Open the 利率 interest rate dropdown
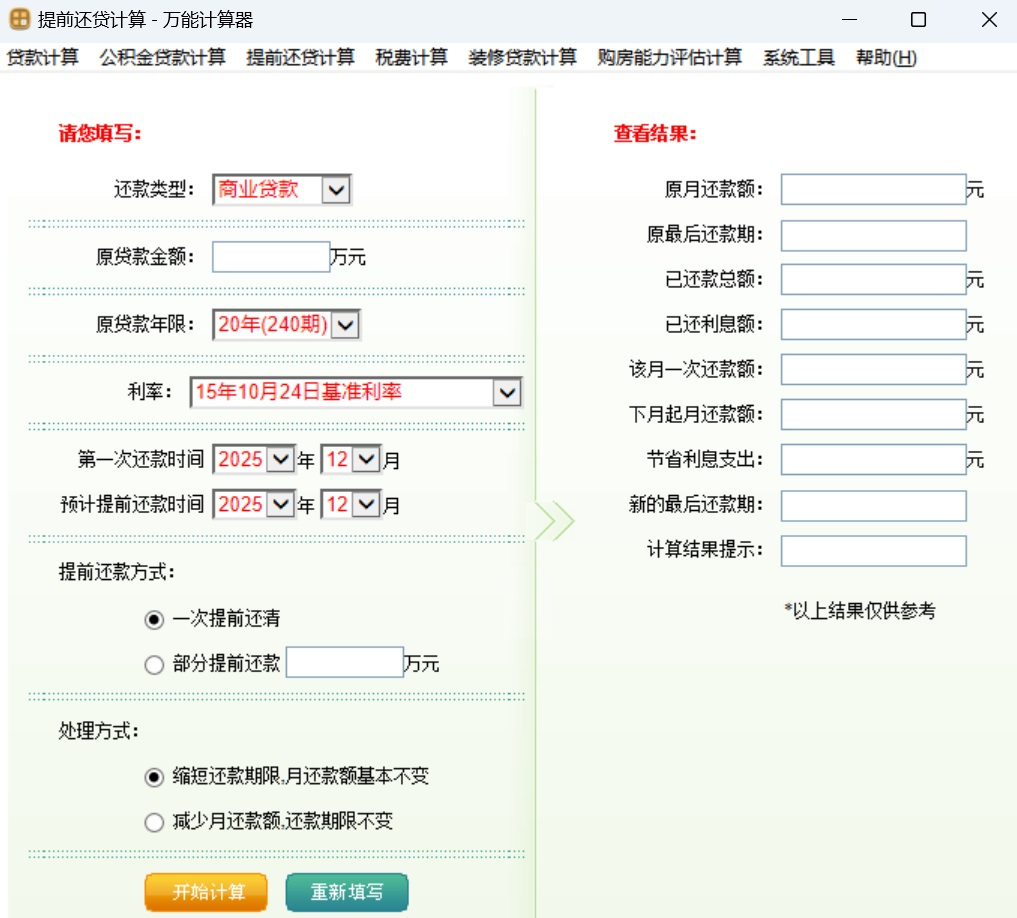Image resolution: width=1017 pixels, height=918 pixels. (x=508, y=392)
